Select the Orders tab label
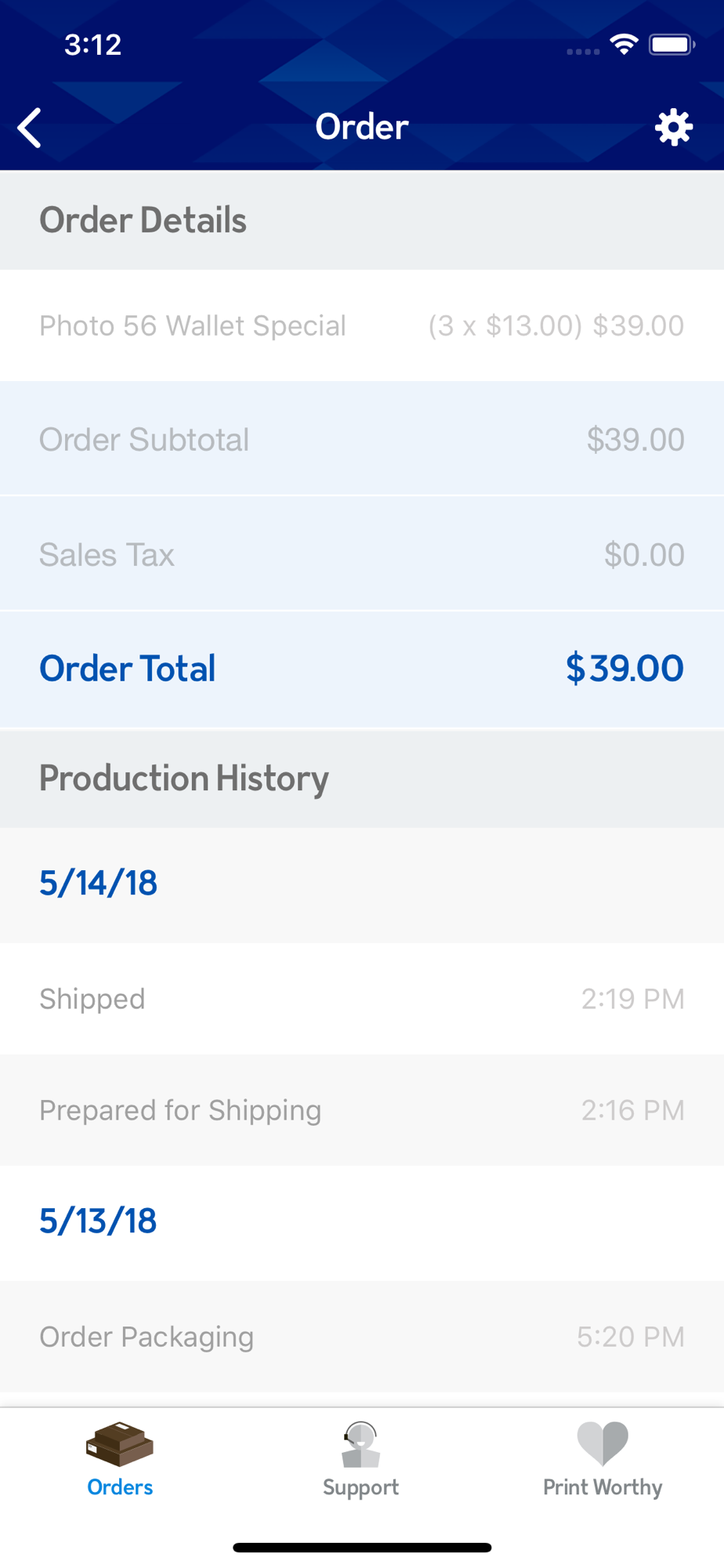 [120, 1487]
